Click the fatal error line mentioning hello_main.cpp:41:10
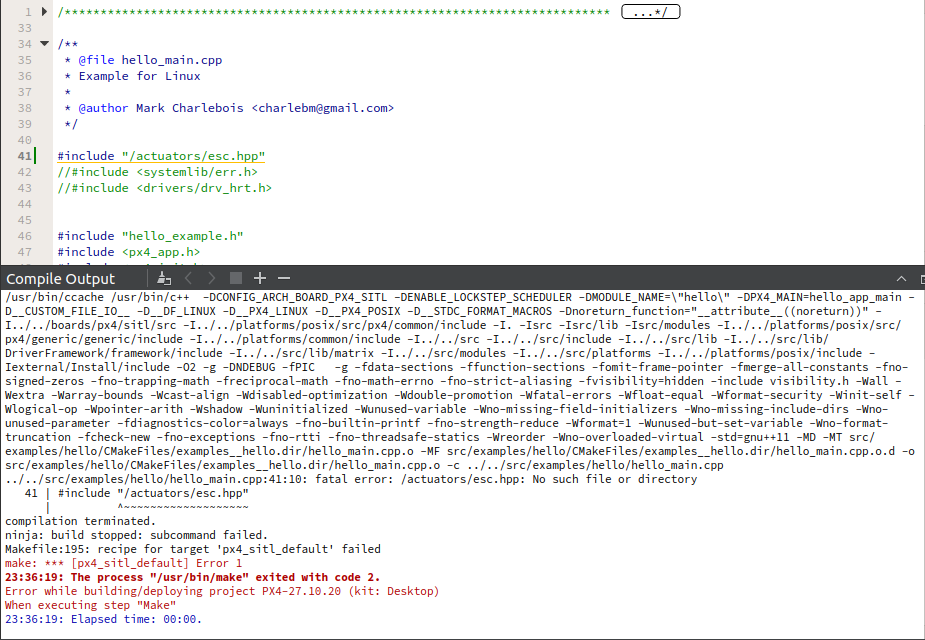 click(x=351, y=479)
